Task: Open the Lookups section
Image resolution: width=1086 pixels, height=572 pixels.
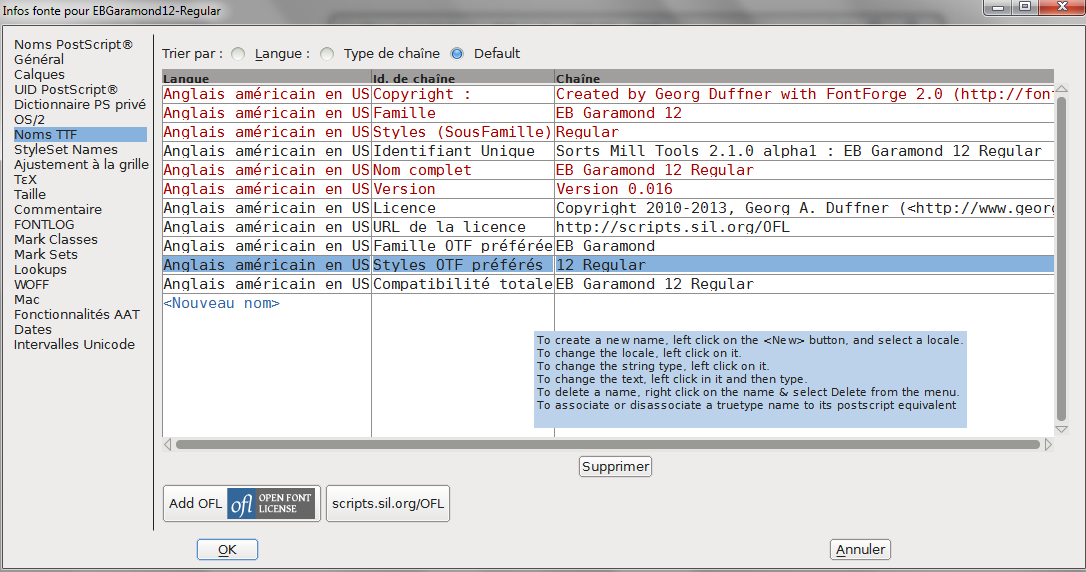Action: [40, 269]
